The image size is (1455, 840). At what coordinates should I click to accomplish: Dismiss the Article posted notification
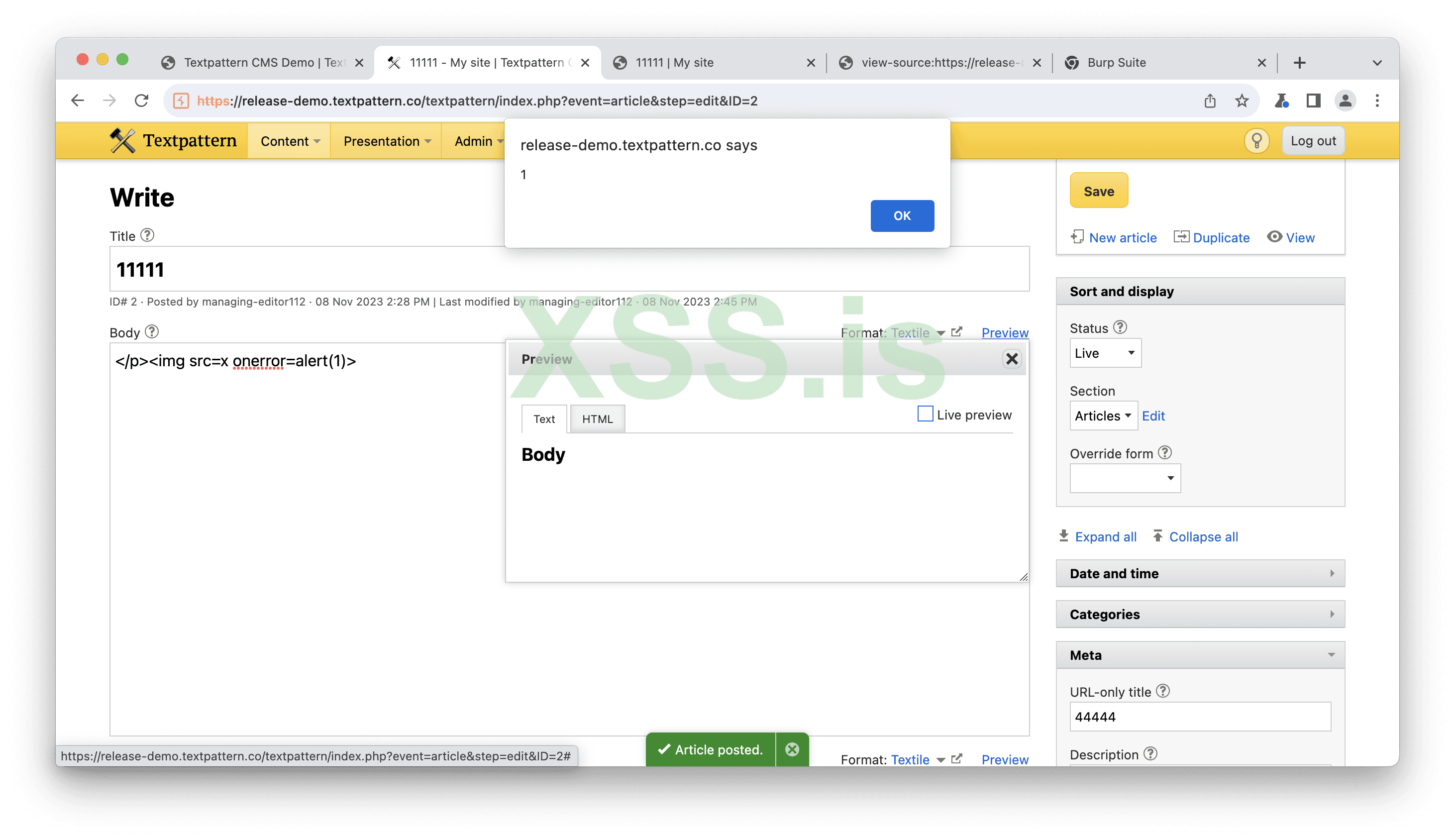click(x=792, y=749)
